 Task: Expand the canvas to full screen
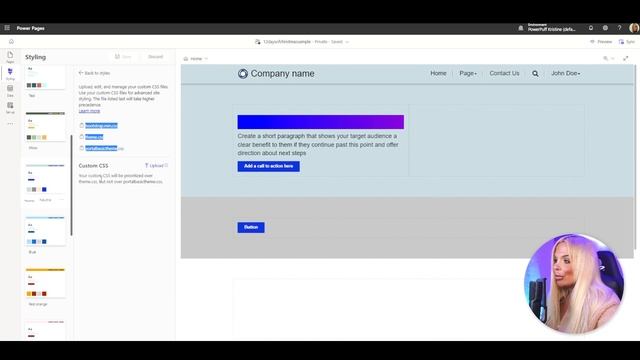625,59
